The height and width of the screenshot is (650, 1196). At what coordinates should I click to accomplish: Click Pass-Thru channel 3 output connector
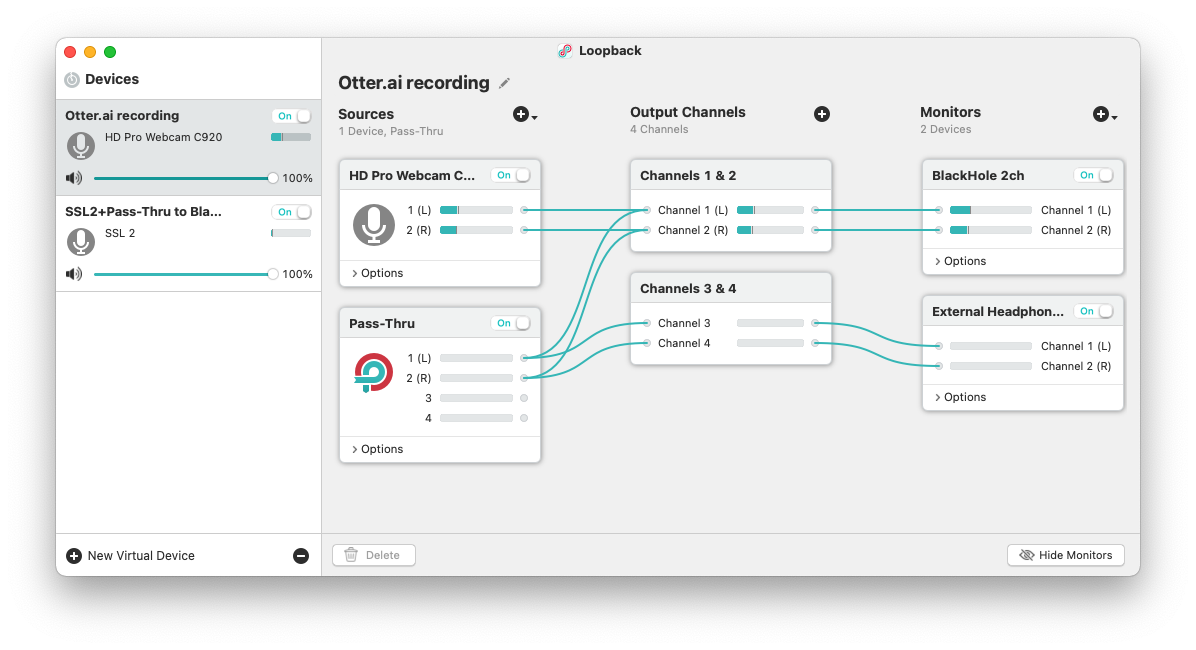(524, 398)
